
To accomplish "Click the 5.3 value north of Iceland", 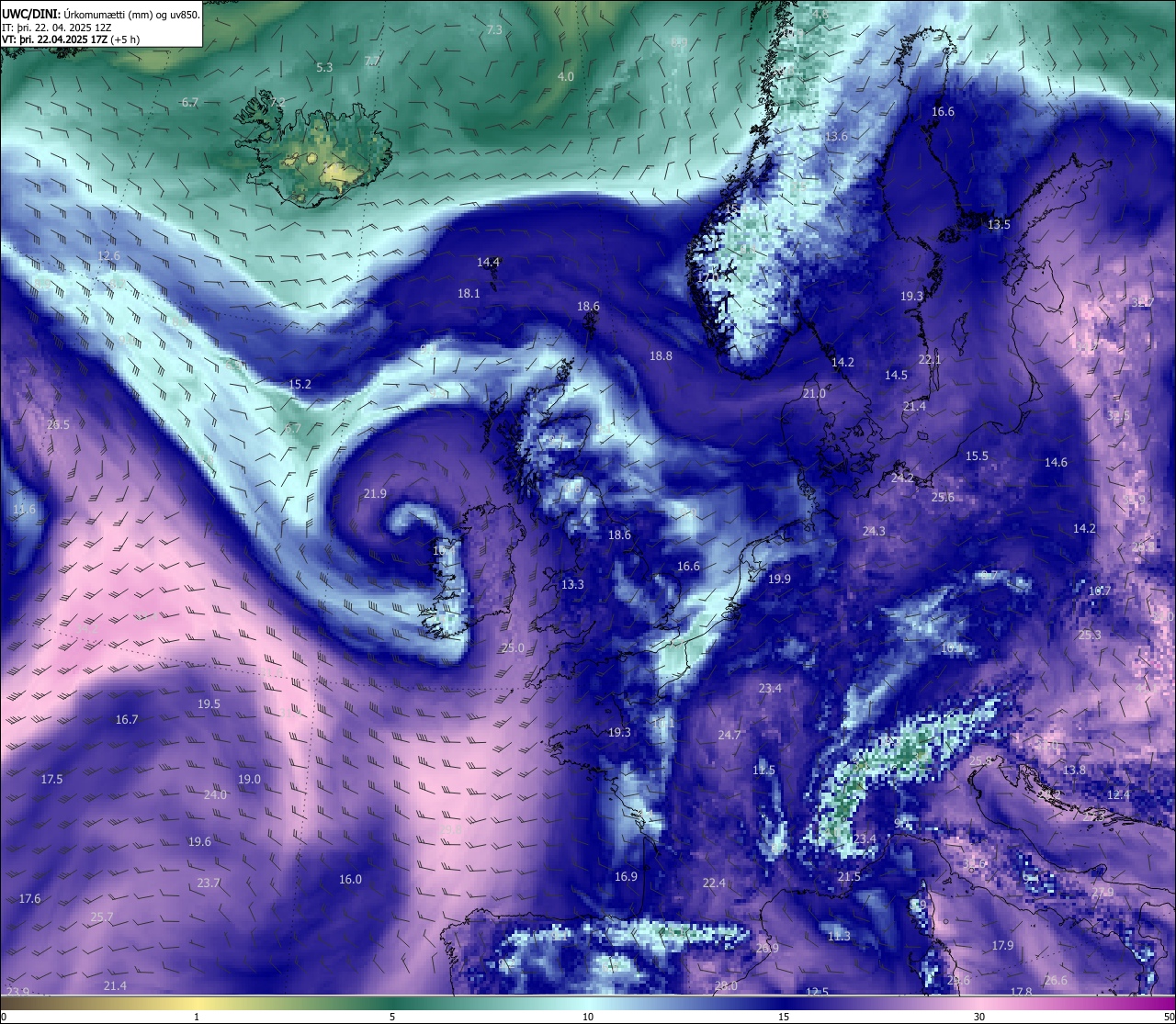I will pos(324,68).
